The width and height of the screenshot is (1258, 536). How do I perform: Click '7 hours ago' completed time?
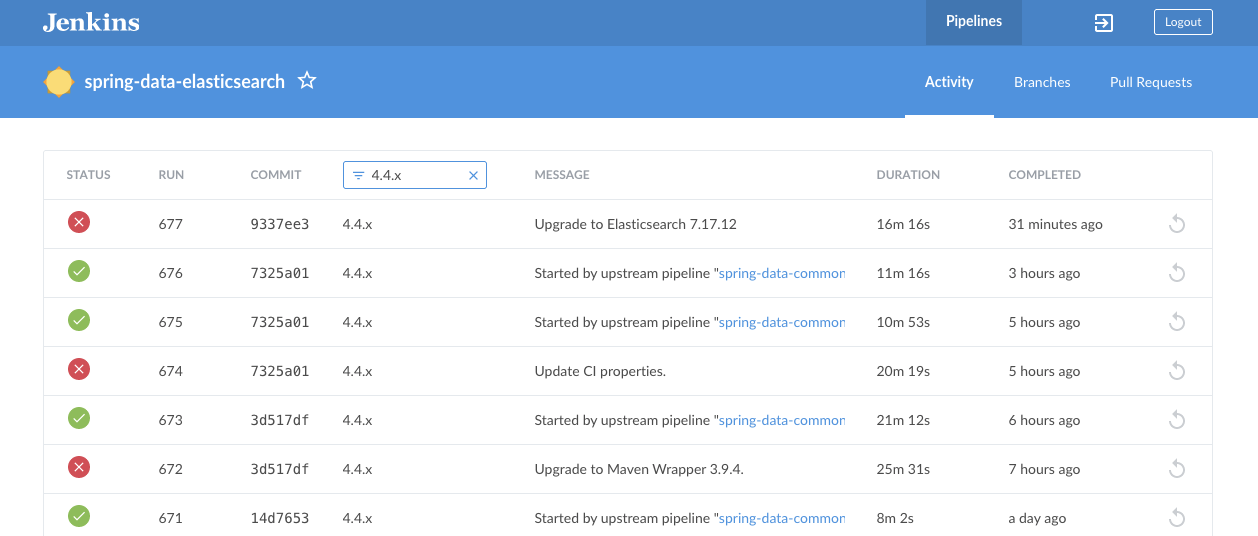pos(1044,469)
